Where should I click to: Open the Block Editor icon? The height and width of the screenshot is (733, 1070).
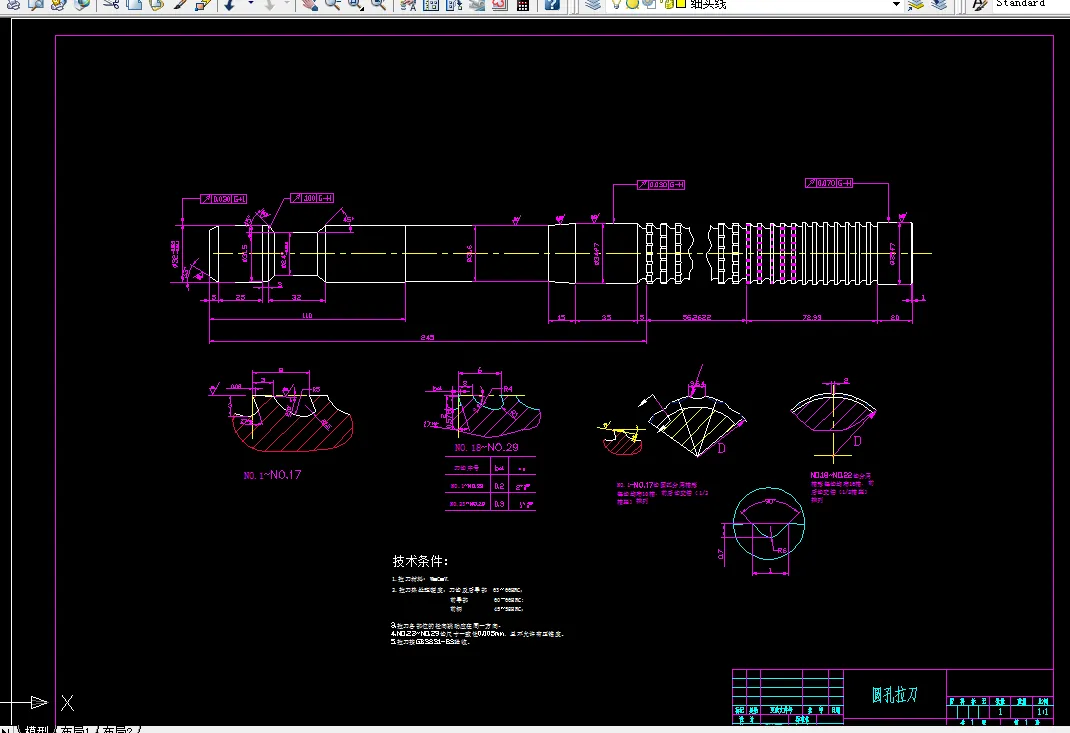click(x=203, y=4)
